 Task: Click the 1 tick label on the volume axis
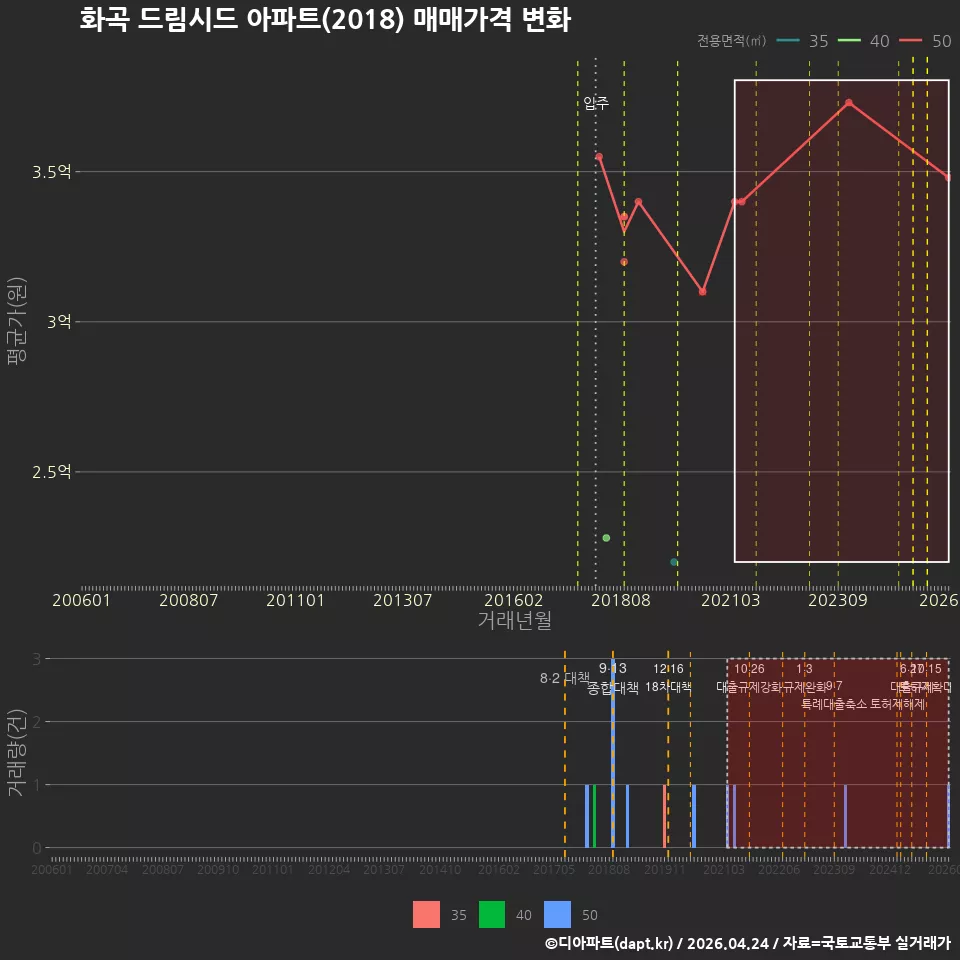coord(37,784)
